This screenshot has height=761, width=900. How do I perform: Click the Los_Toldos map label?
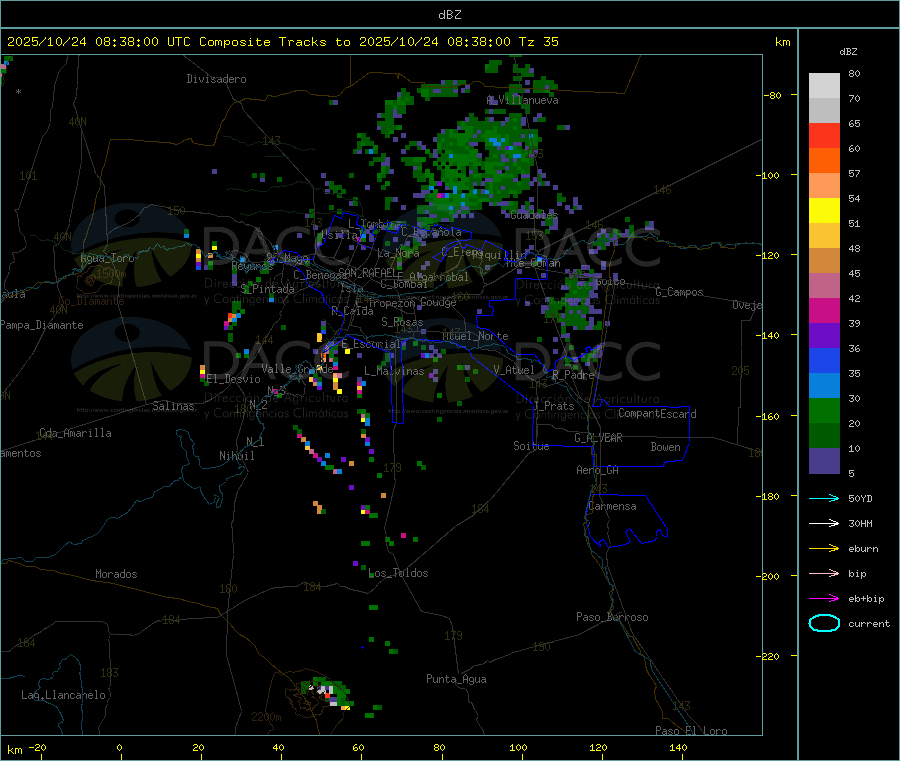pyautogui.click(x=398, y=573)
